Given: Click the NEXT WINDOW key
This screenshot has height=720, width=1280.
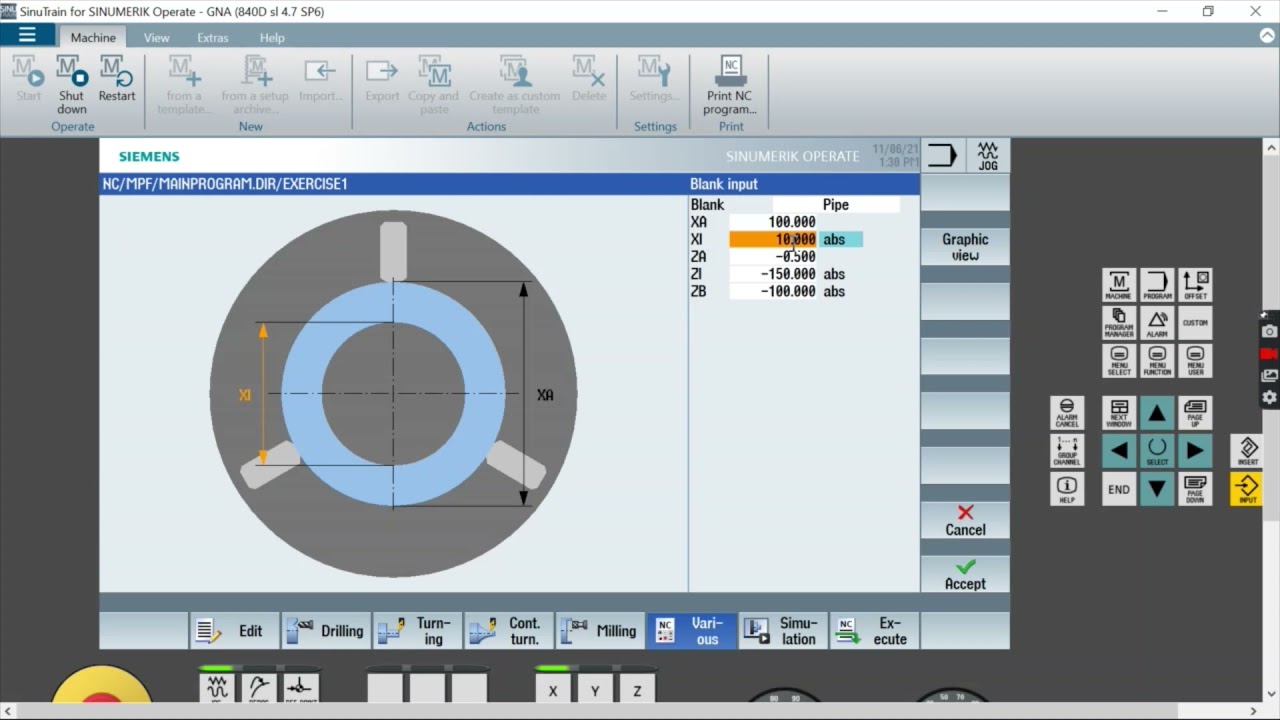Looking at the screenshot, I should tap(1119, 413).
